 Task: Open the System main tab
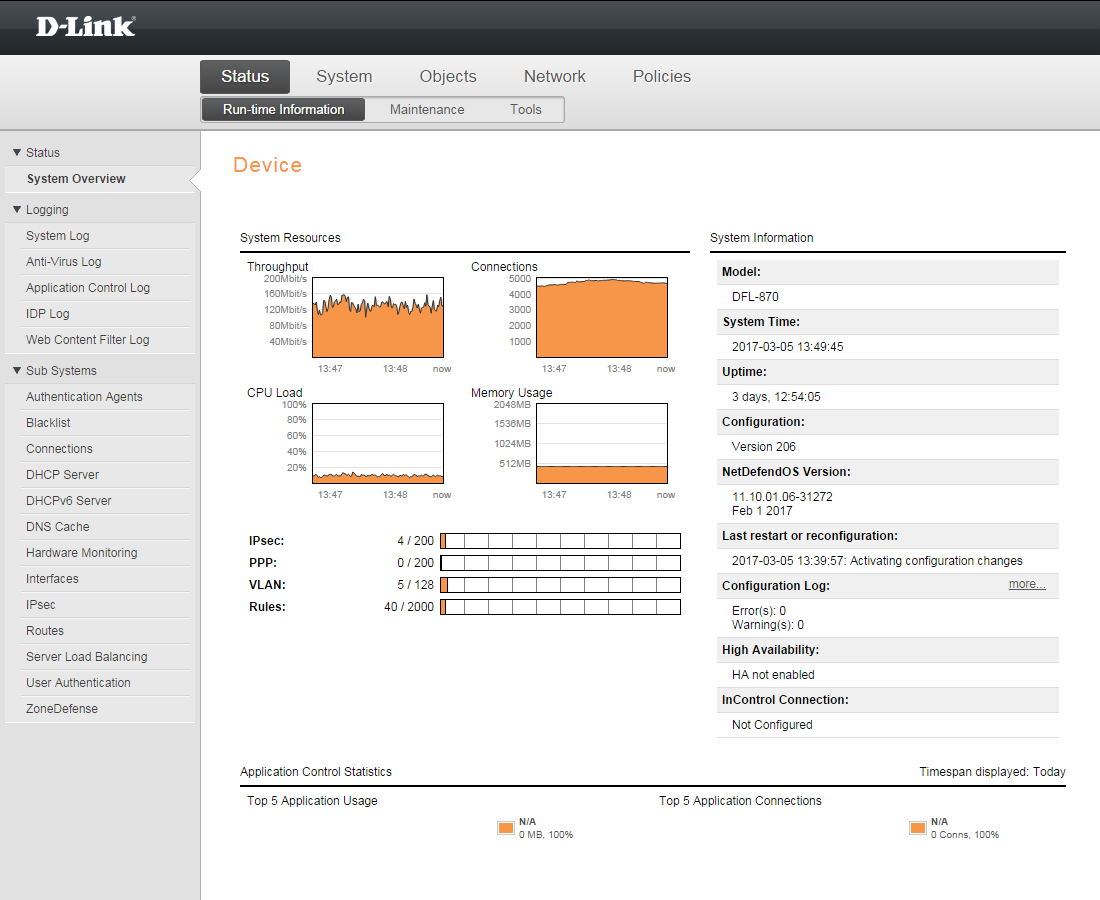pos(344,77)
